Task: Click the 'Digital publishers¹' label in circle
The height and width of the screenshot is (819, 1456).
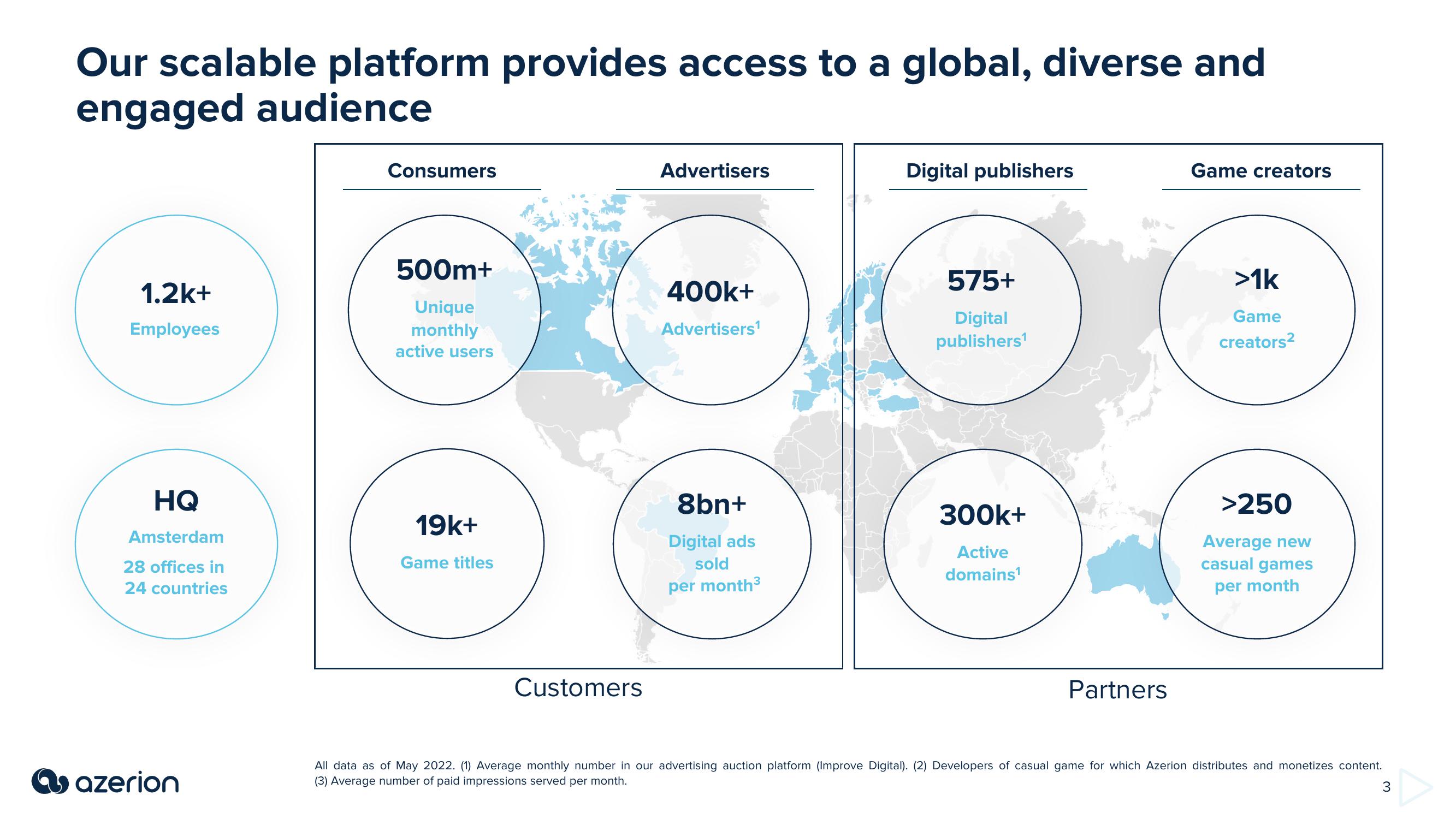Action: tap(981, 330)
